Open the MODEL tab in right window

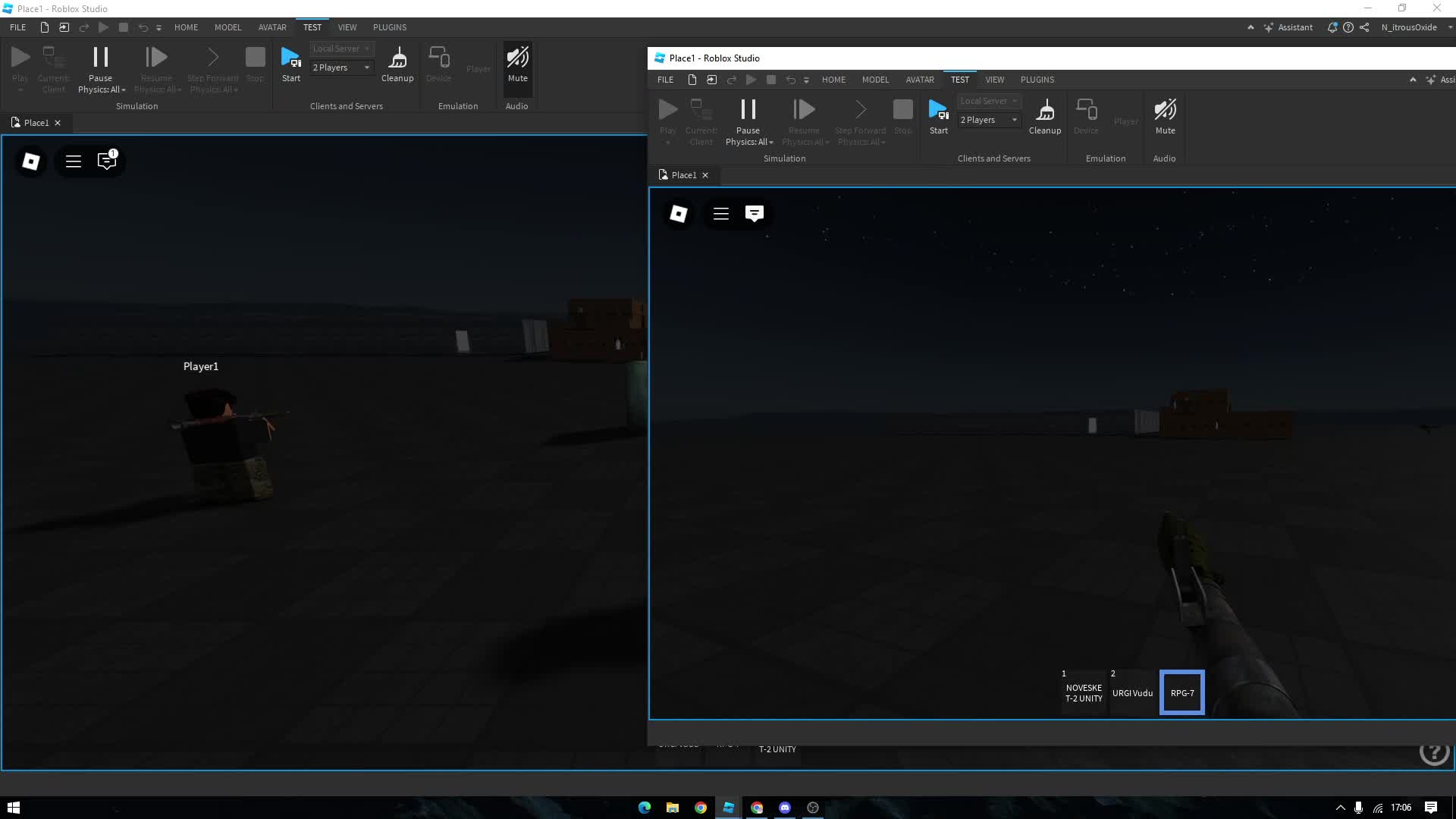click(875, 80)
